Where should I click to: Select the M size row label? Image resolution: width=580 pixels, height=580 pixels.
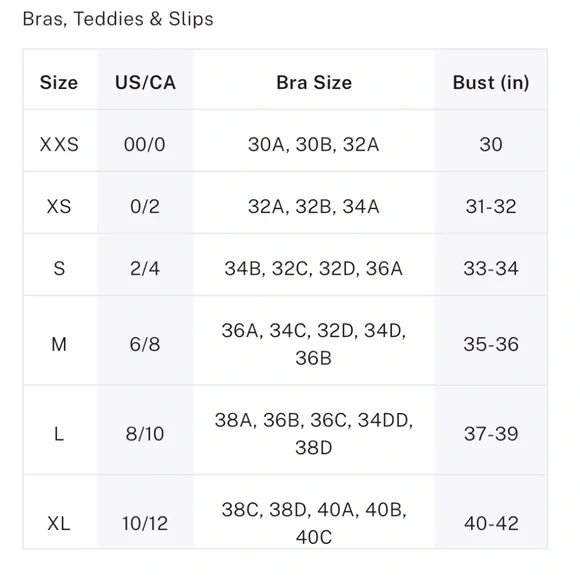pyautogui.click(x=59, y=344)
